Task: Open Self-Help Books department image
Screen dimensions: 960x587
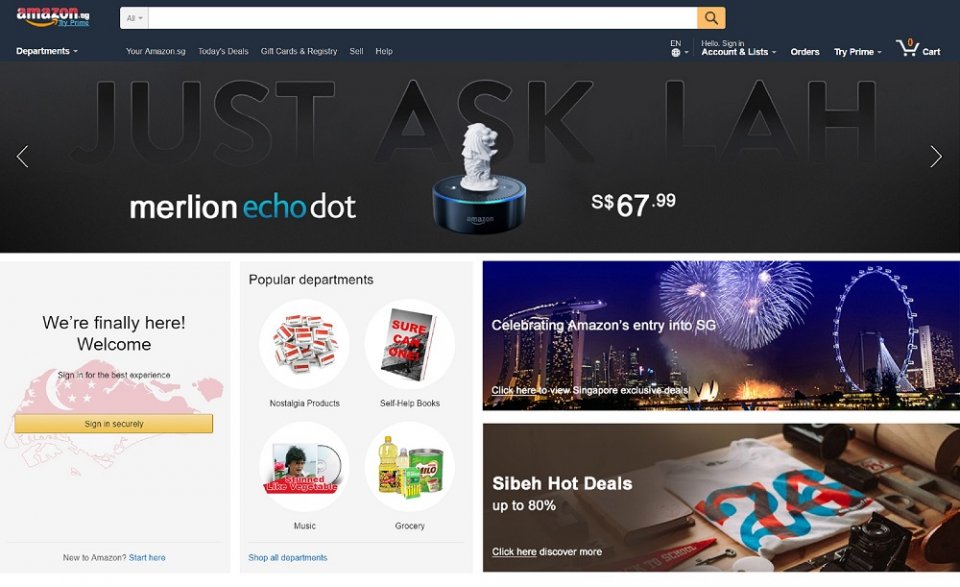Action: point(410,344)
